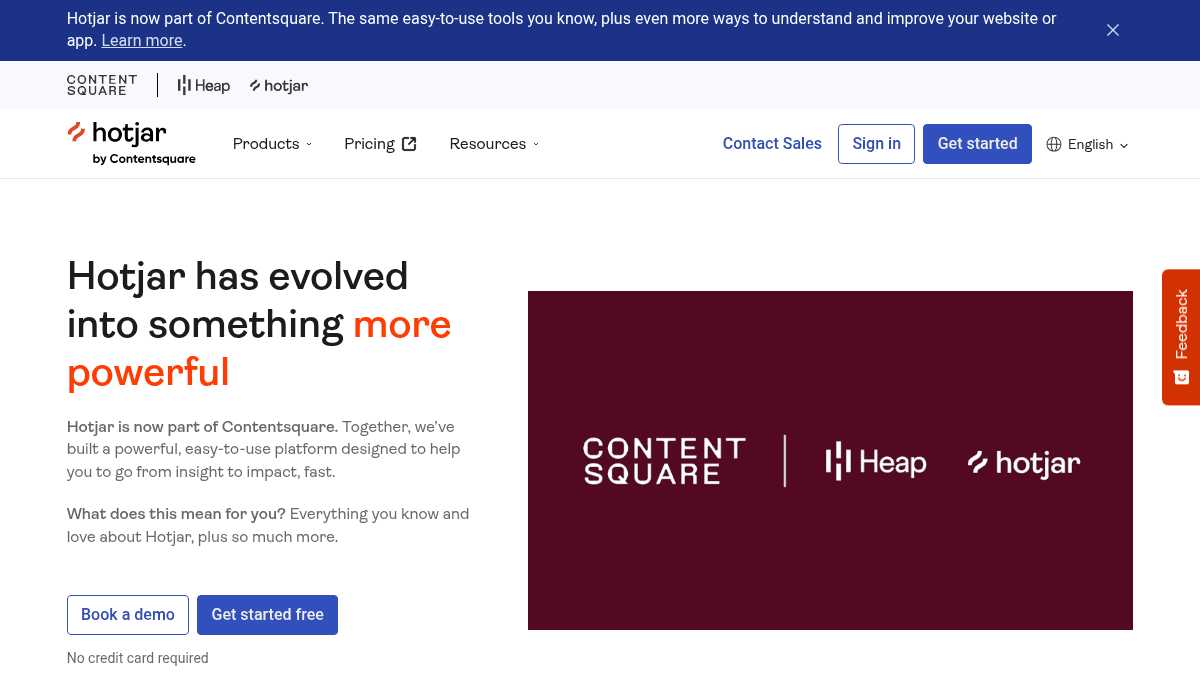Click 'What does this mean for you?' text
This screenshot has width=1200, height=675.
point(176,514)
